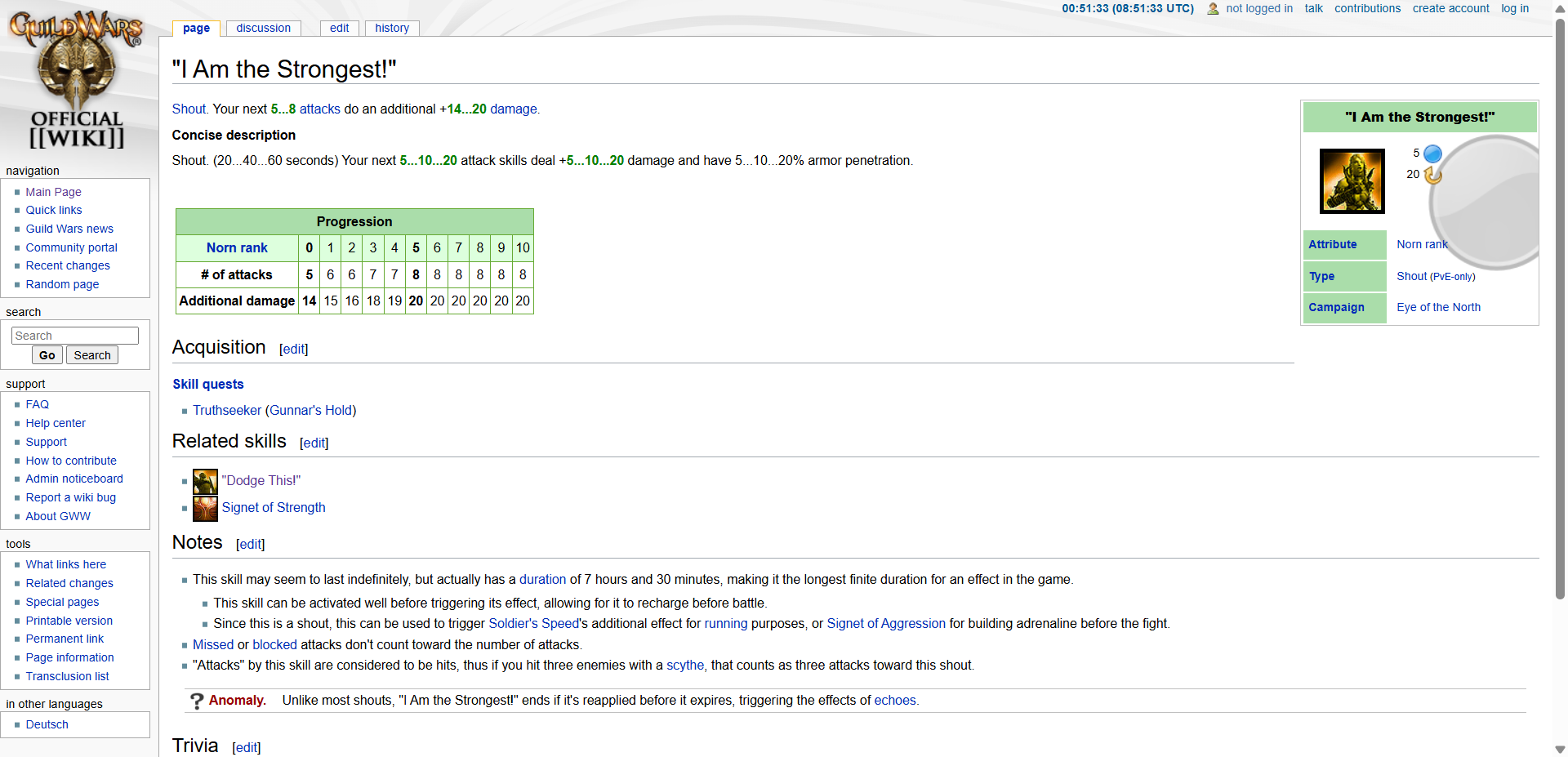Open About GWW link

(58, 516)
